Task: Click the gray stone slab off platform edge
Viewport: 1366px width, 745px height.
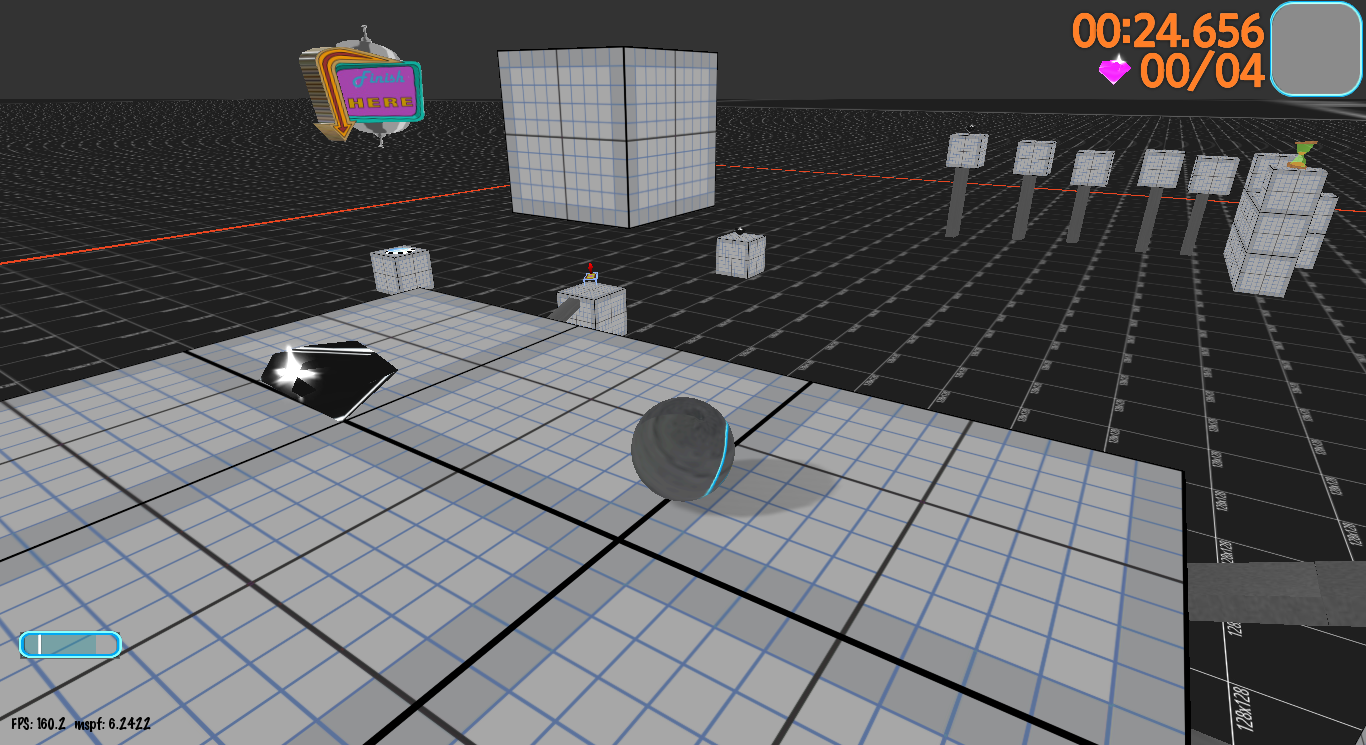Action: (x=1276, y=592)
